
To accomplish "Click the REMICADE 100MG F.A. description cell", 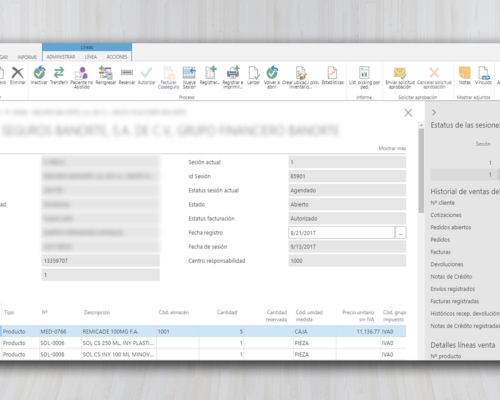I will pos(119,332).
